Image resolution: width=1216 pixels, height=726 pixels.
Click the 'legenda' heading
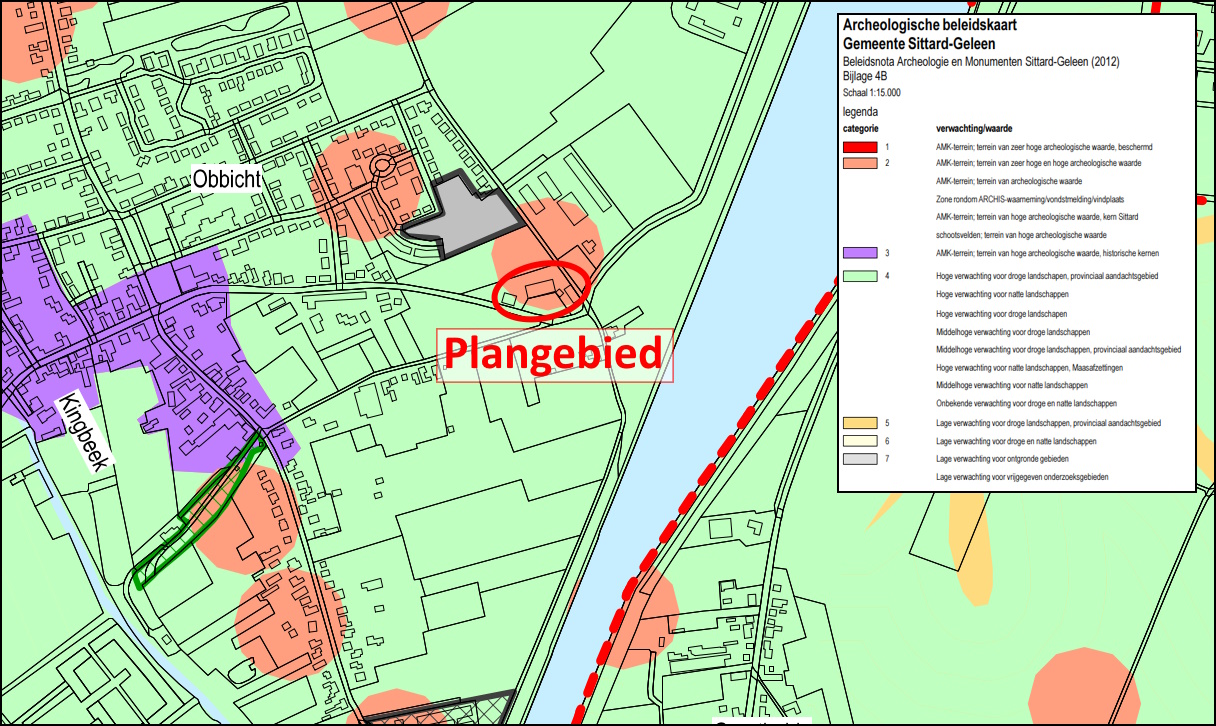click(x=860, y=112)
